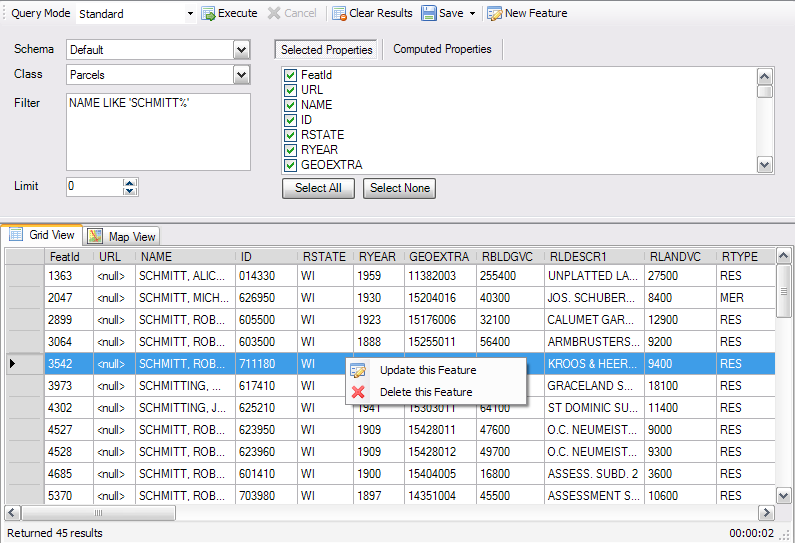Click the Execute run icon
The image size is (795, 543).
(x=208, y=14)
